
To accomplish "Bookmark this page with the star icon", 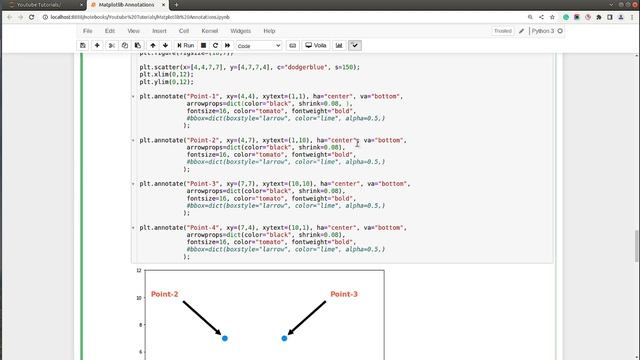I will tap(552, 17).
